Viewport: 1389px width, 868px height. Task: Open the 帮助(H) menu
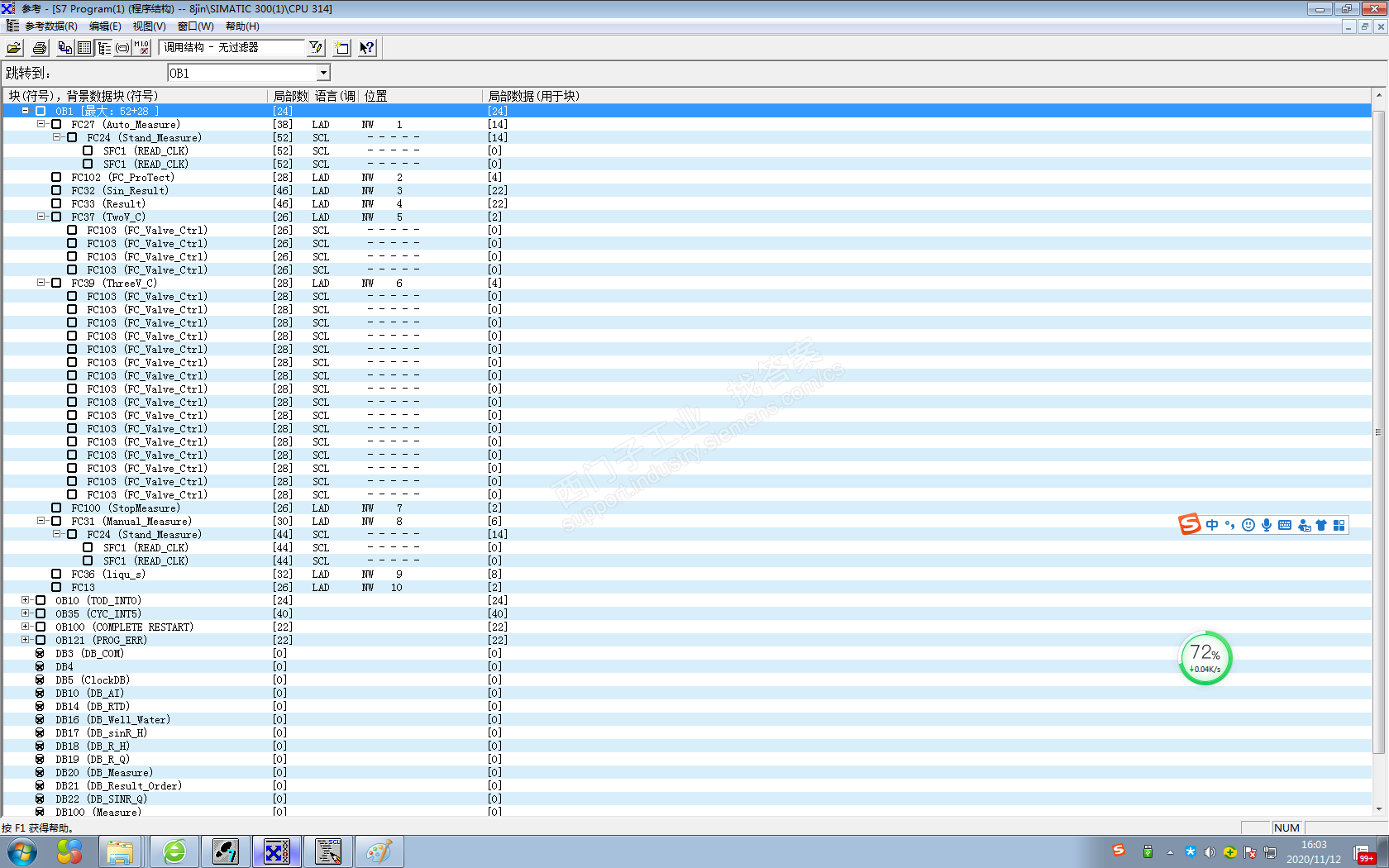[x=242, y=26]
